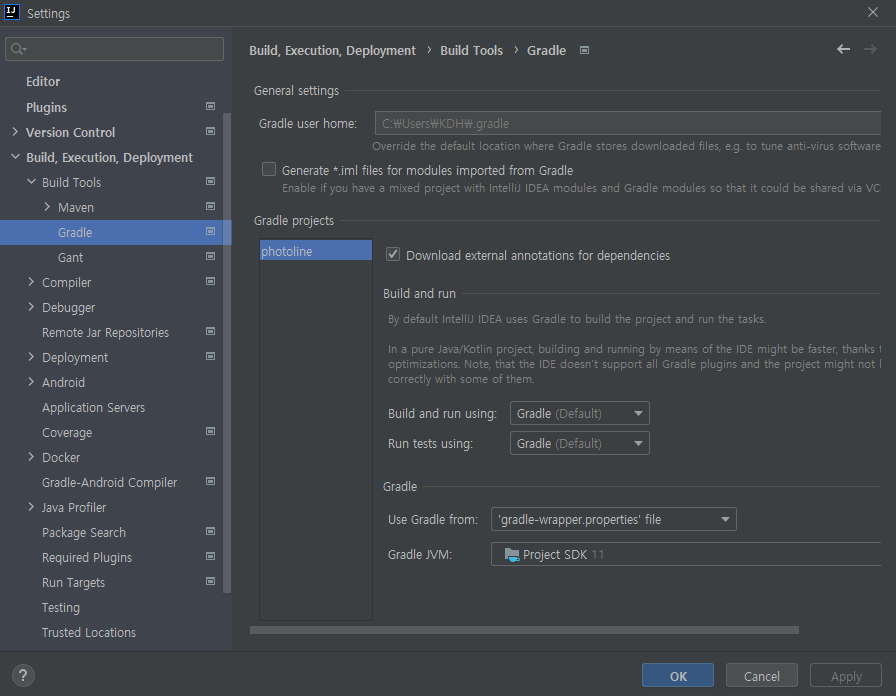Go back using the left arrow
Viewport: 896px width, 696px height.
(843, 50)
